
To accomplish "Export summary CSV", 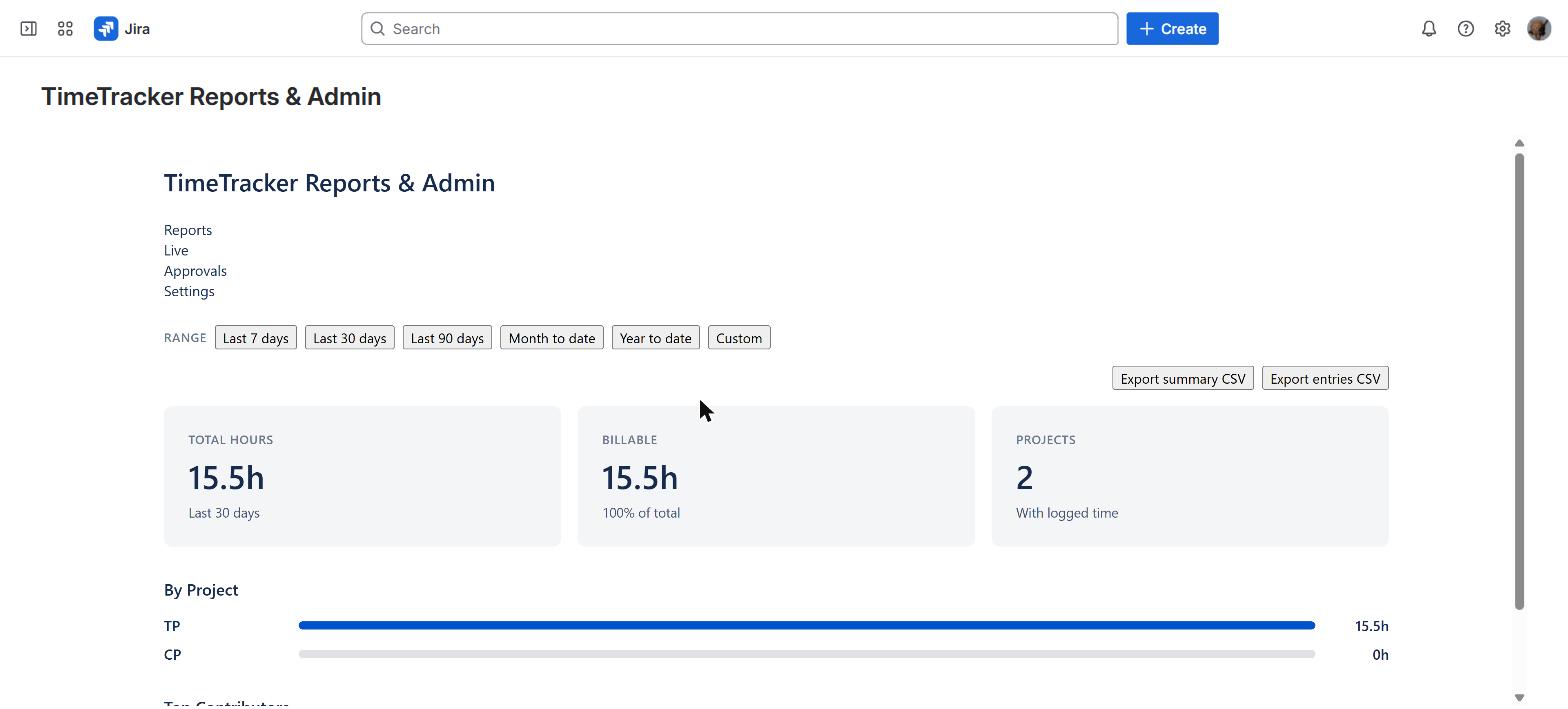I will point(1183,378).
